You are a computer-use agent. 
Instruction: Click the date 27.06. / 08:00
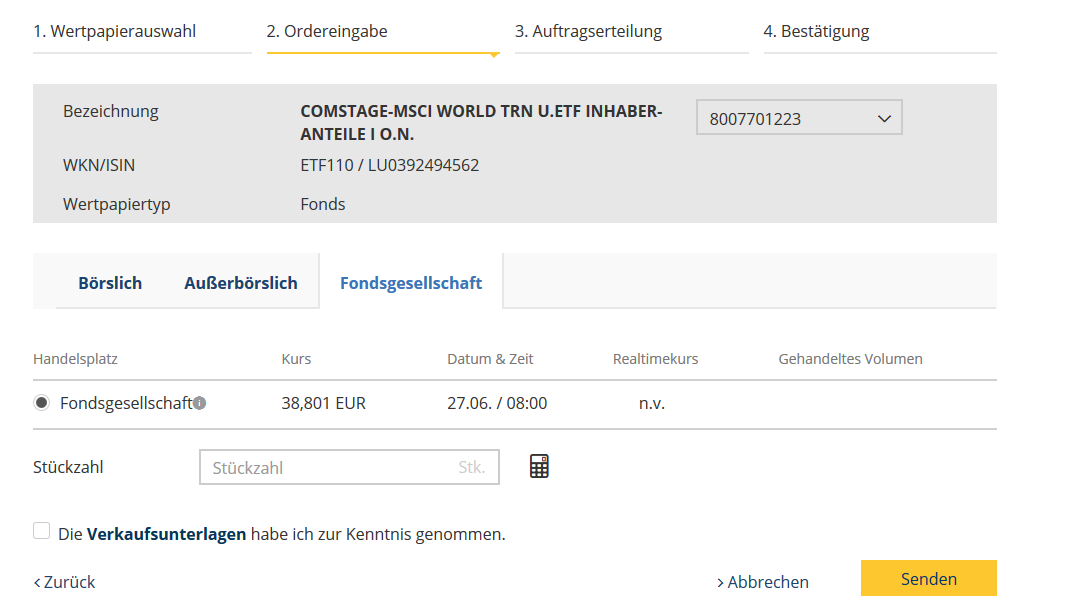coord(497,403)
